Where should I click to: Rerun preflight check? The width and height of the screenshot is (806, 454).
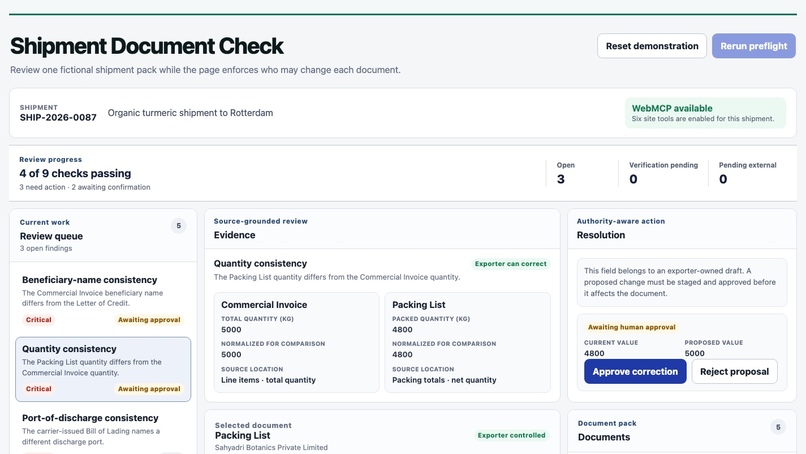click(754, 46)
